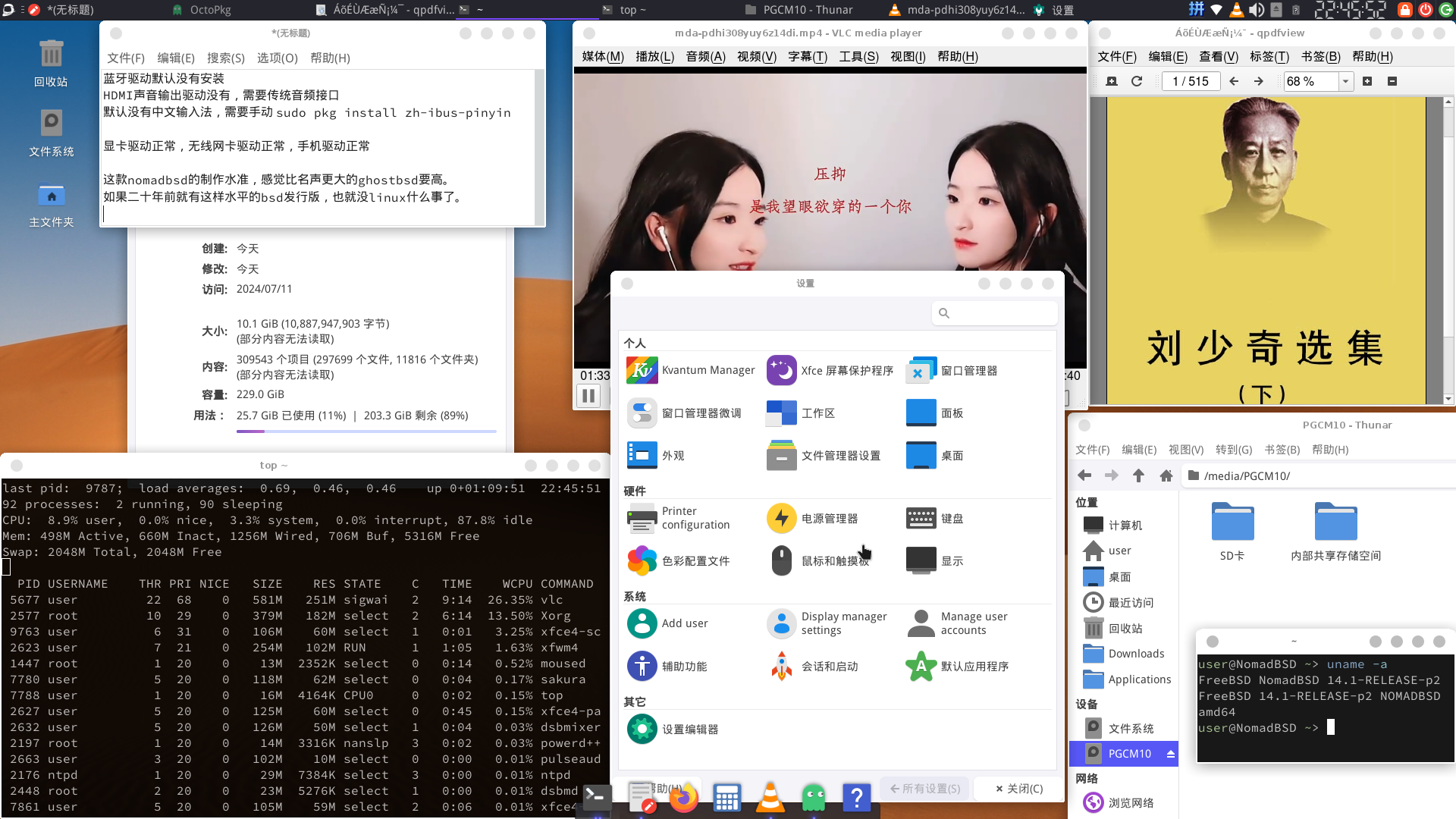Open Kvantum Manager from the settings window
This screenshot has width=1456, height=819.
tap(692, 370)
